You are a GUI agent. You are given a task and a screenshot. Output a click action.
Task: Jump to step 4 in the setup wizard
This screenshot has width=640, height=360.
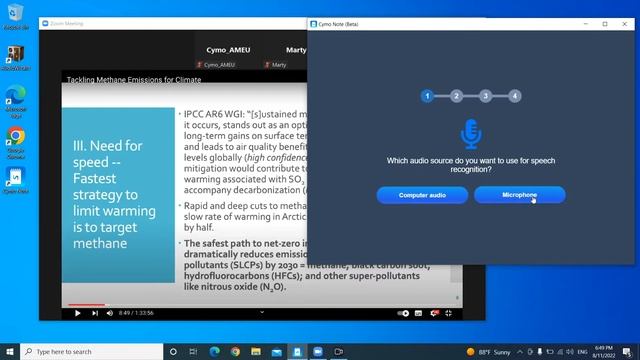(515, 96)
